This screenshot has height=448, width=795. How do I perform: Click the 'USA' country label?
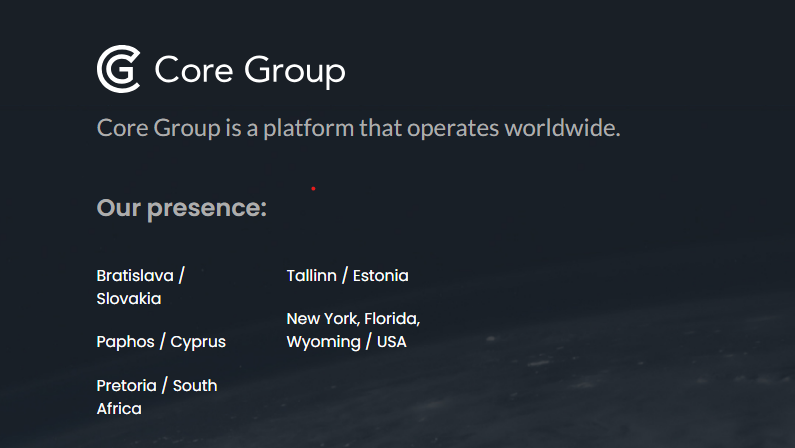click(x=391, y=342)
